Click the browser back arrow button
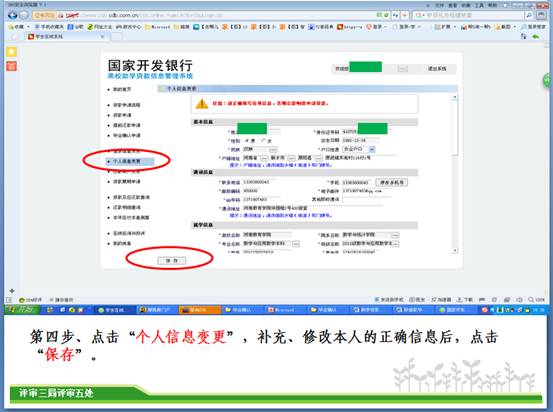The image size is (553, 412). 13,15
